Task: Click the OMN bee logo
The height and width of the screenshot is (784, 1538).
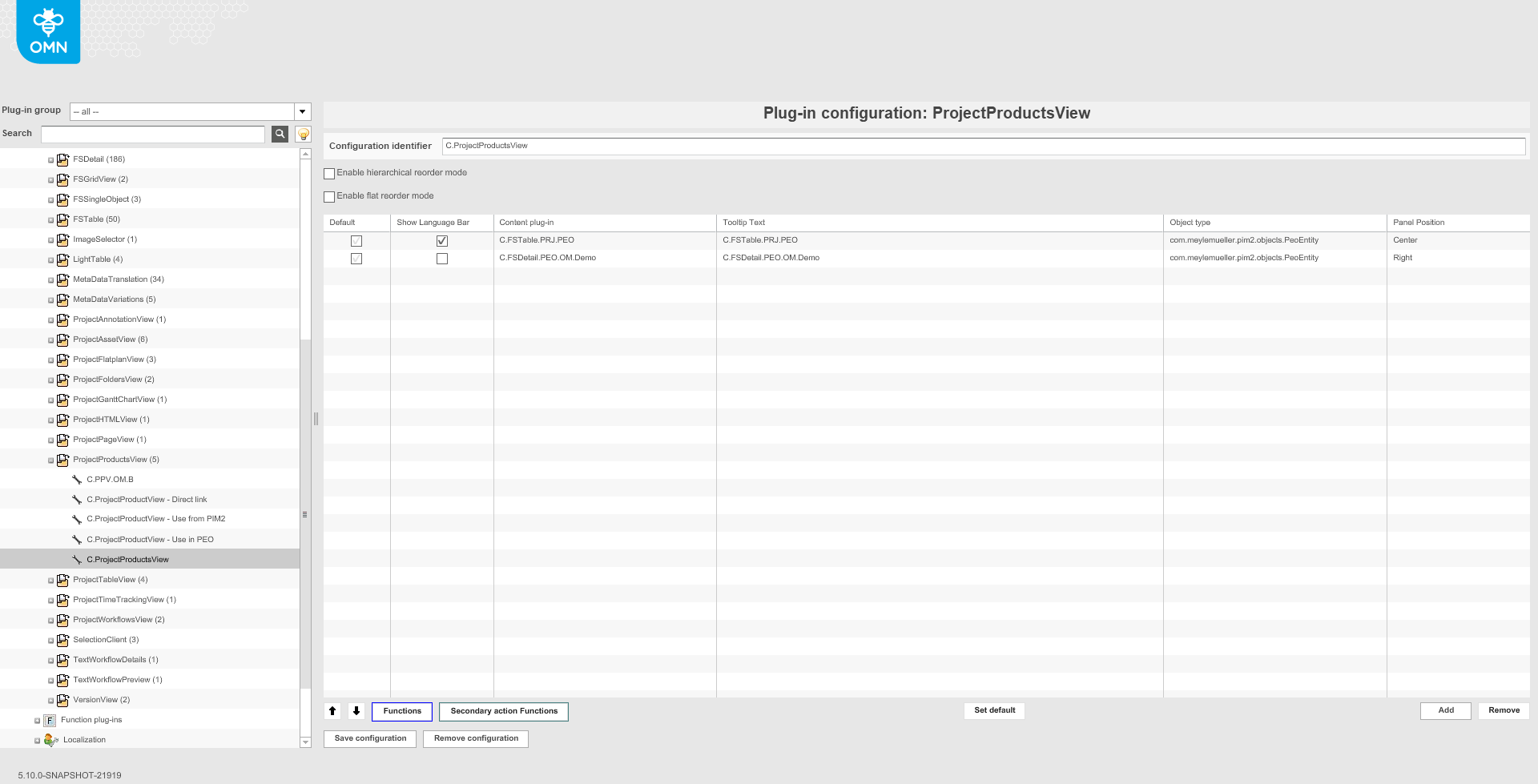Action: pyautogui.click(x=47, y=29)
